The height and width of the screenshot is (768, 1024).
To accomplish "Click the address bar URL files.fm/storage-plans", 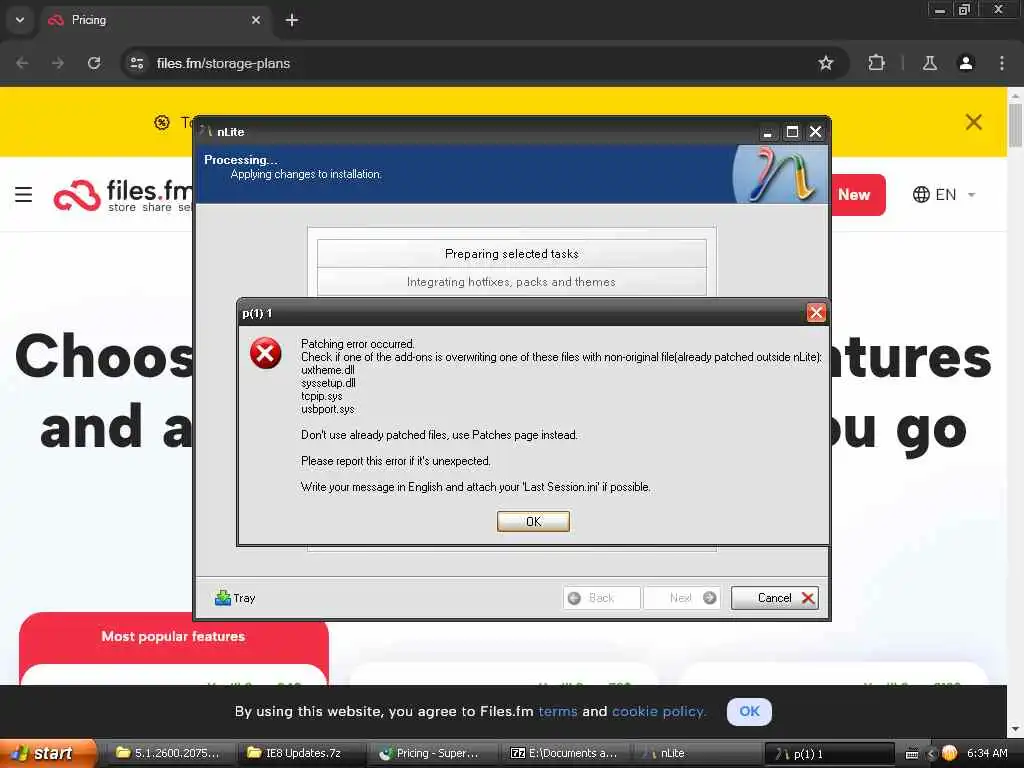I will 223,63.
